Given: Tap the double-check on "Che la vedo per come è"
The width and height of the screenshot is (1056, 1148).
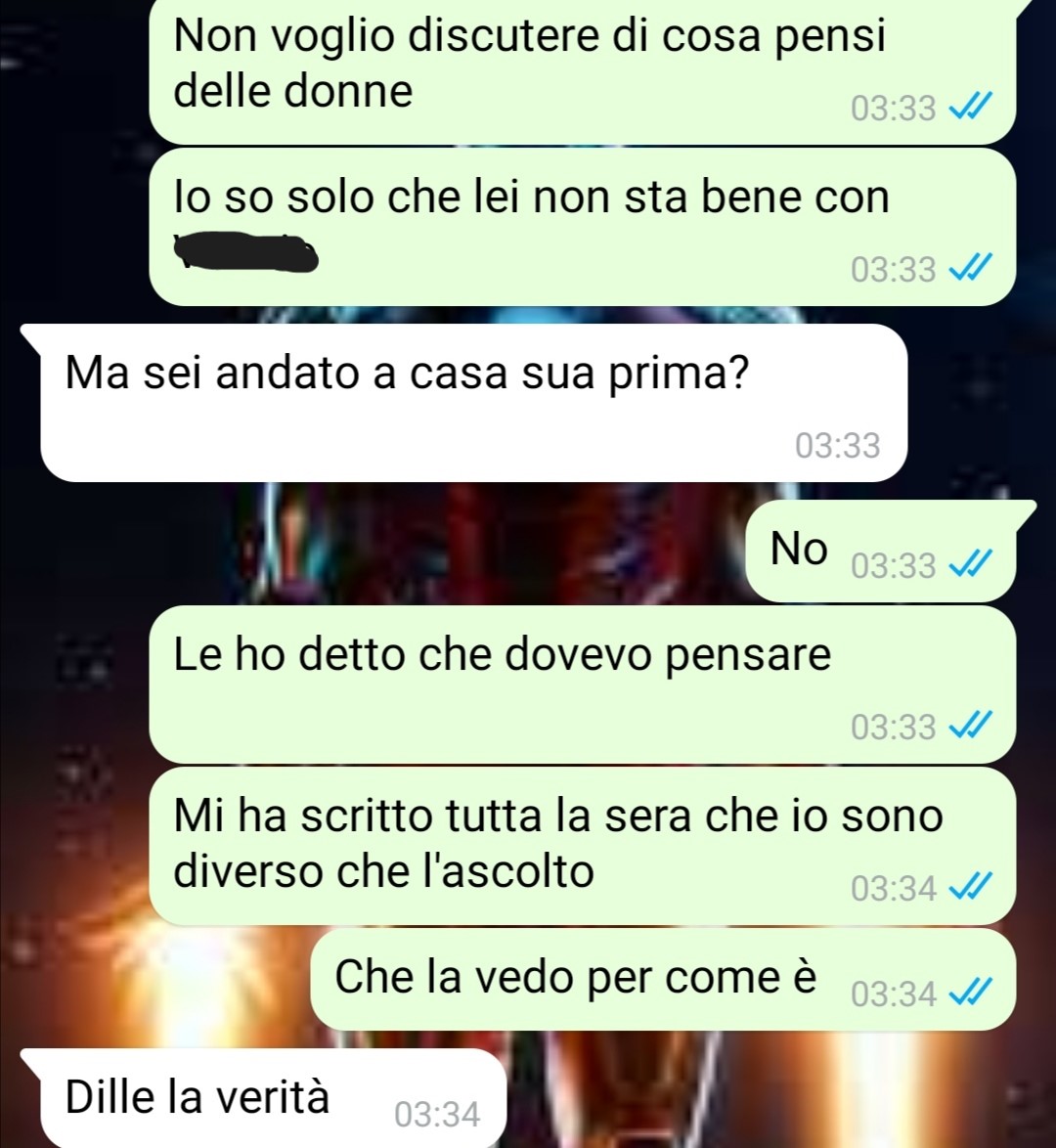Looking at the screenshot, I should [970, 993].
